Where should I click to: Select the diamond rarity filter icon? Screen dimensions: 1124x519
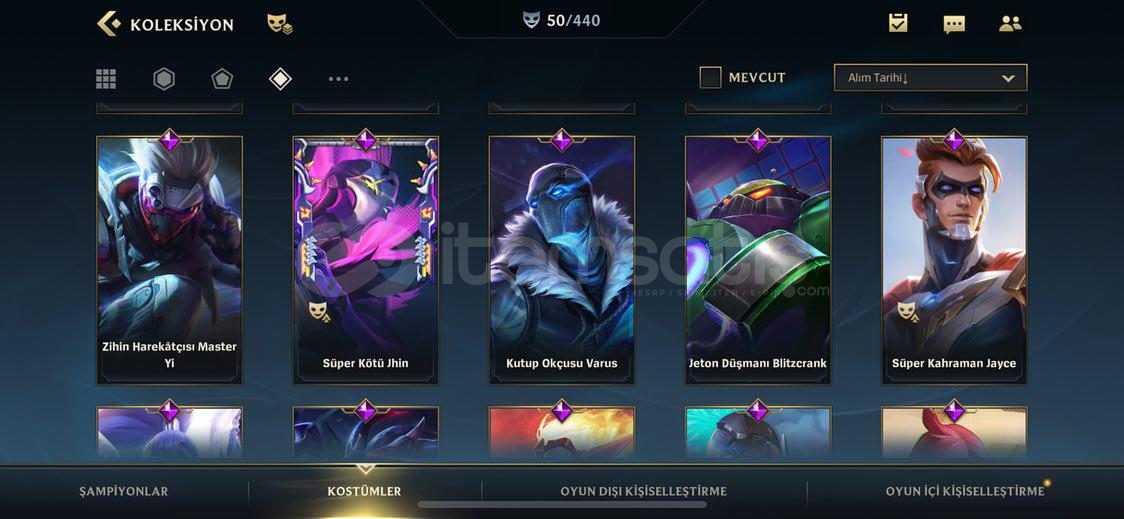pos(280,79)
